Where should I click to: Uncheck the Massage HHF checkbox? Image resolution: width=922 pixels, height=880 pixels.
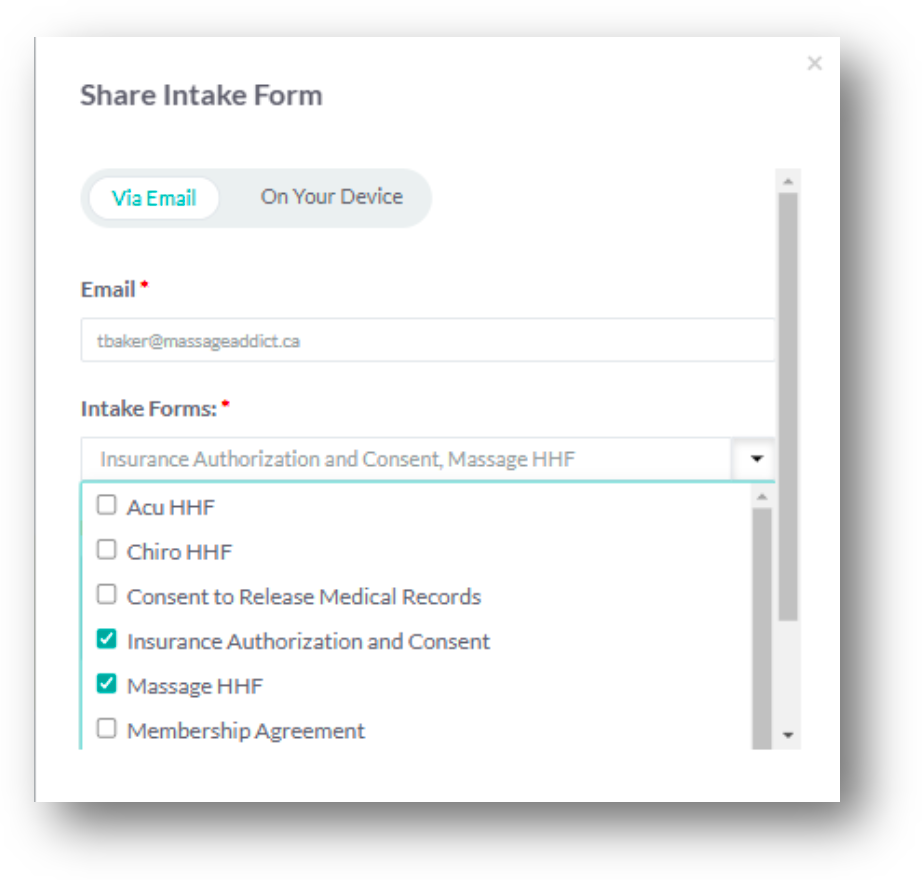(x=106, y=684)
